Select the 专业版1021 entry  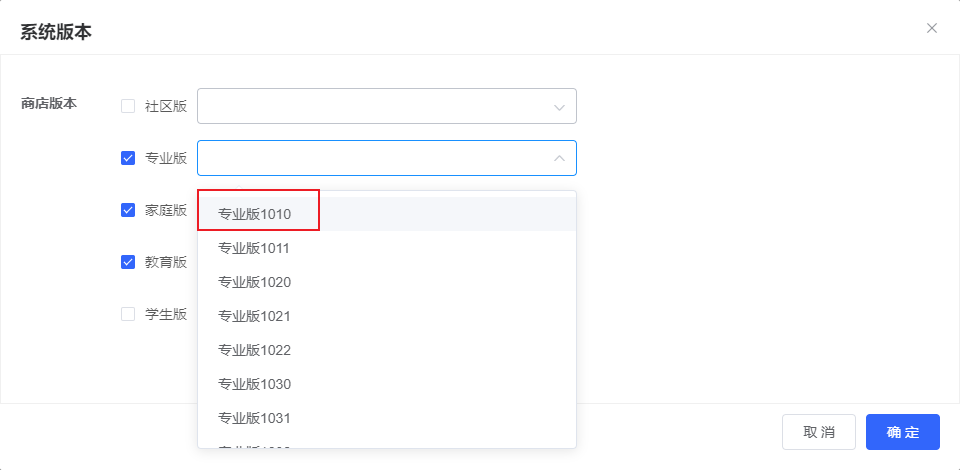click(255, 316)
